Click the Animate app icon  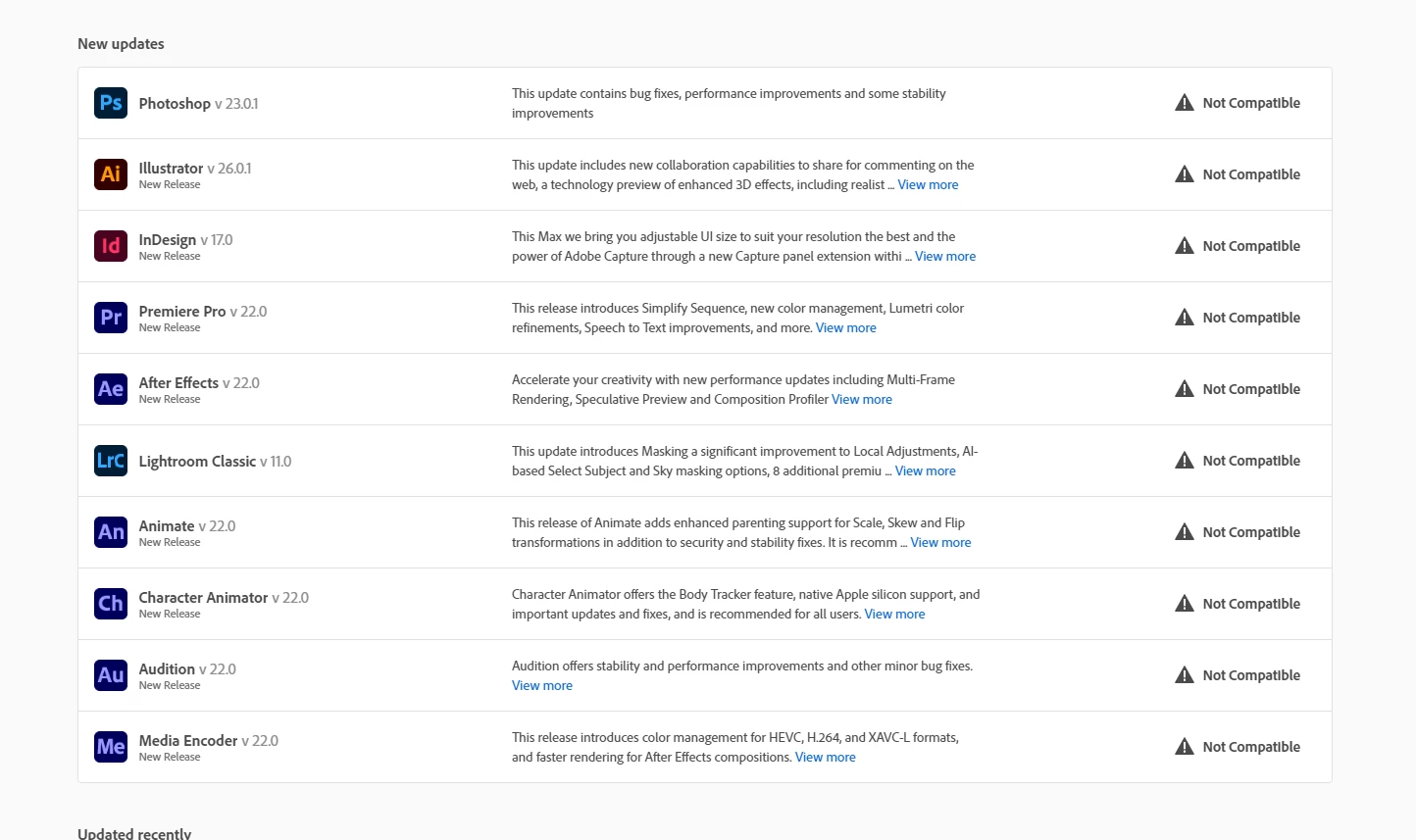coord(111,532)
